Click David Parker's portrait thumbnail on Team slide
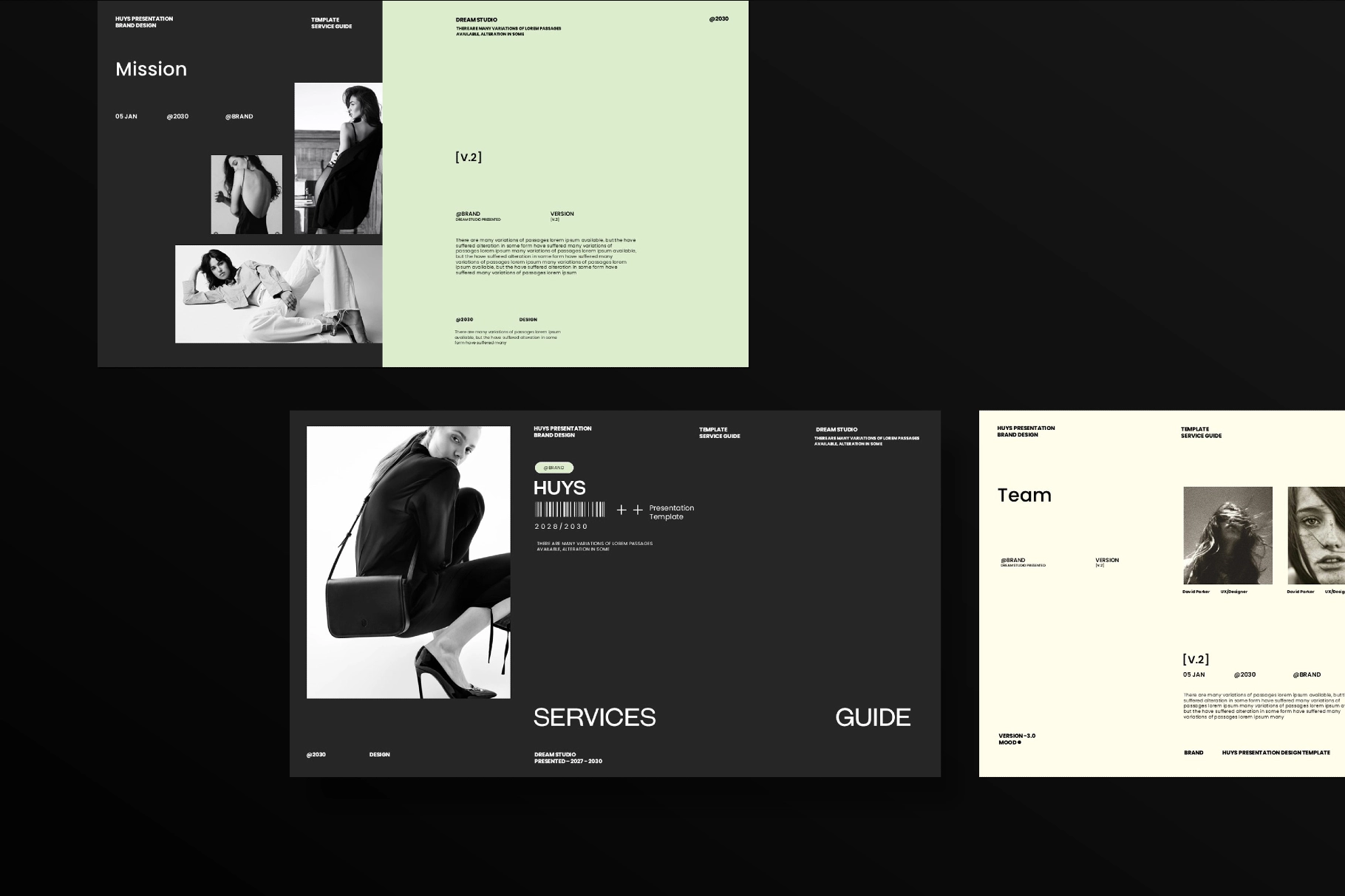The image size is (1345, 896). tap(1227, 537)
